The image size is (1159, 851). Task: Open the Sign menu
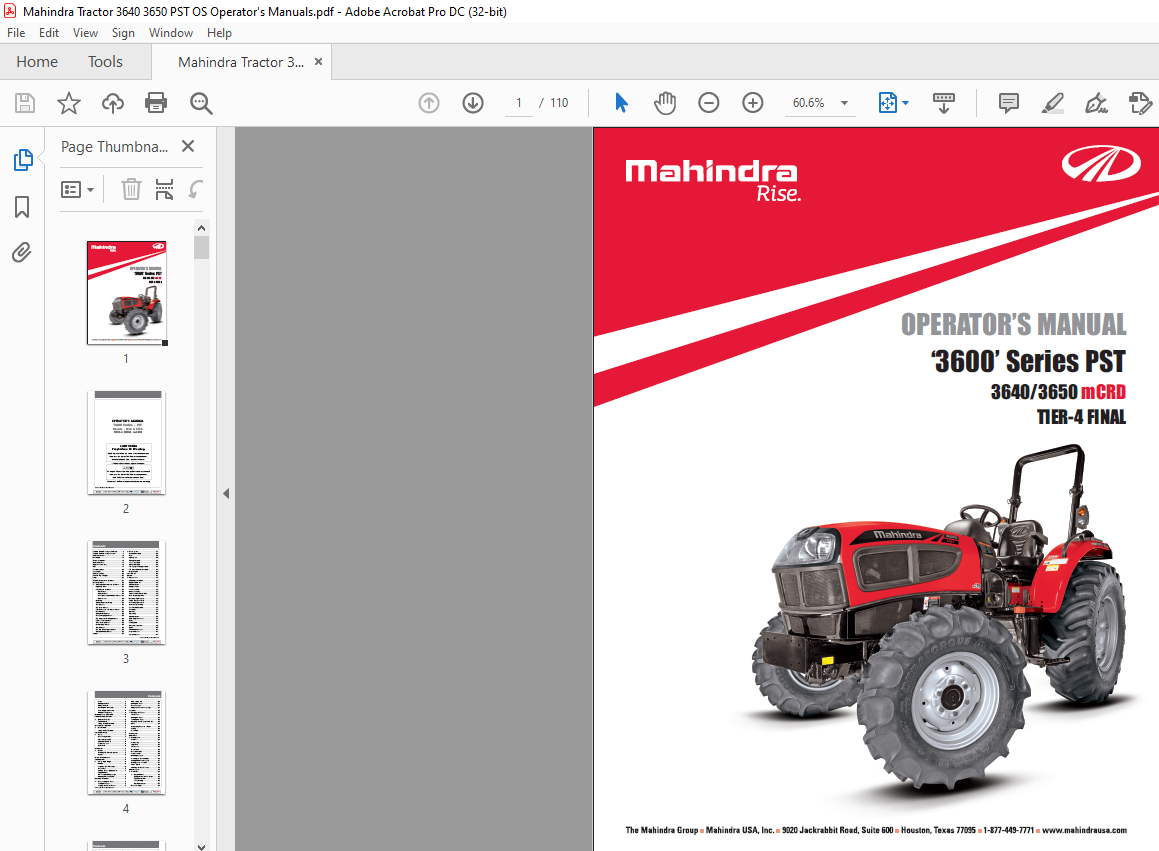123,33
